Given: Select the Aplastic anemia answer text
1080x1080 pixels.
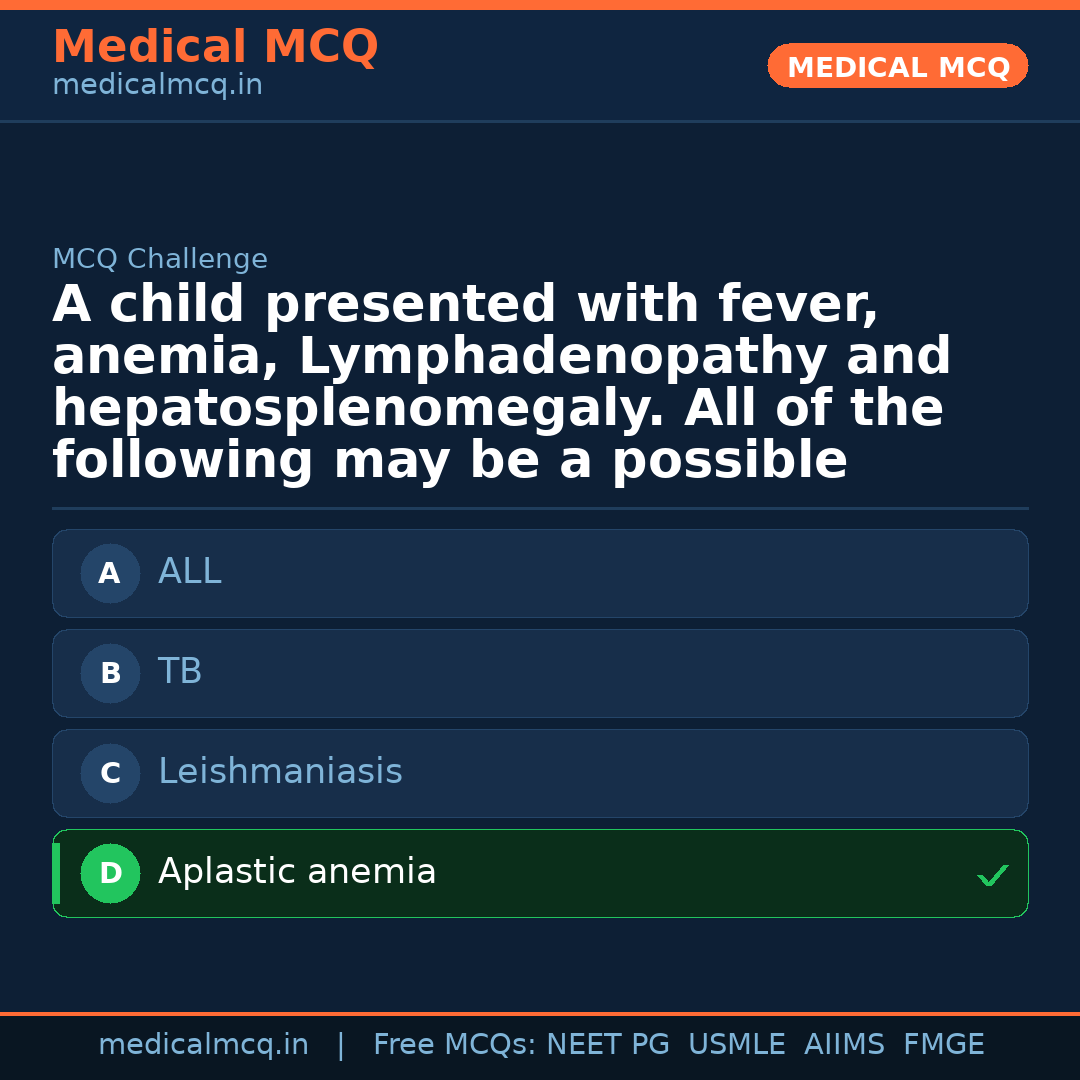Looking at the screenshot, I should tap(297, 872).
